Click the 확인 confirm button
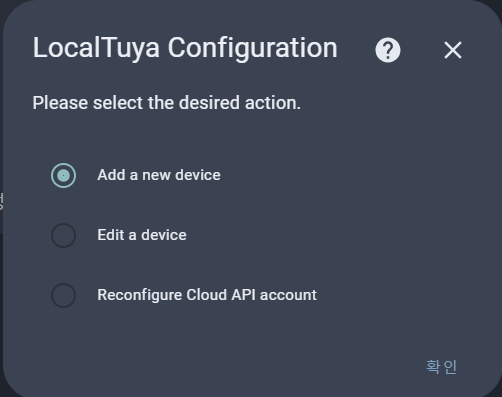The width and height of the screenshot is (502, 397). 441,367
